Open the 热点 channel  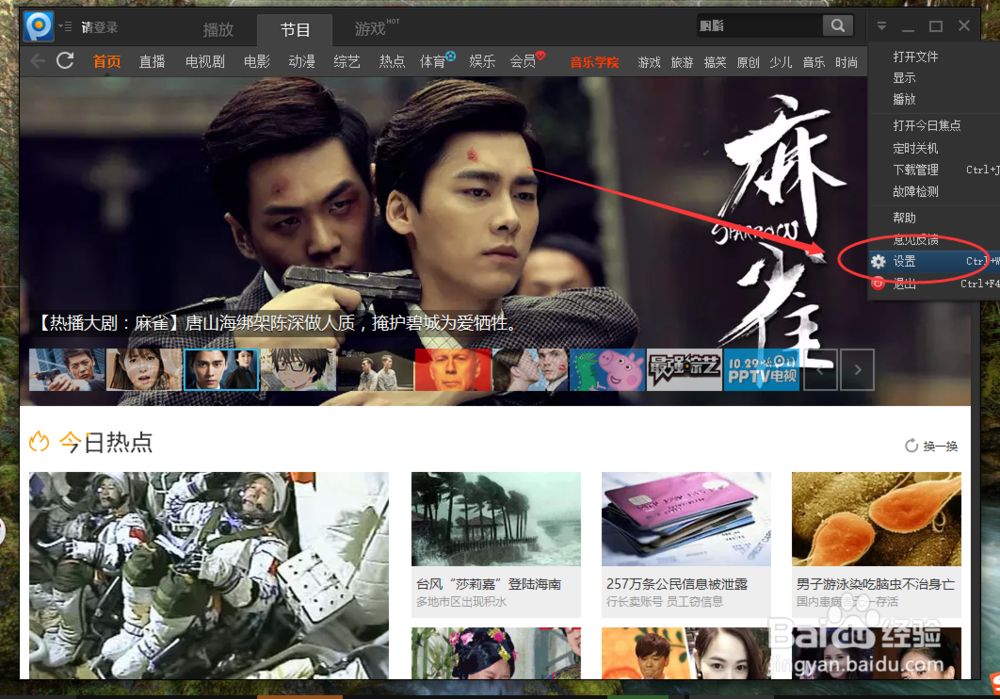[392, 62]
